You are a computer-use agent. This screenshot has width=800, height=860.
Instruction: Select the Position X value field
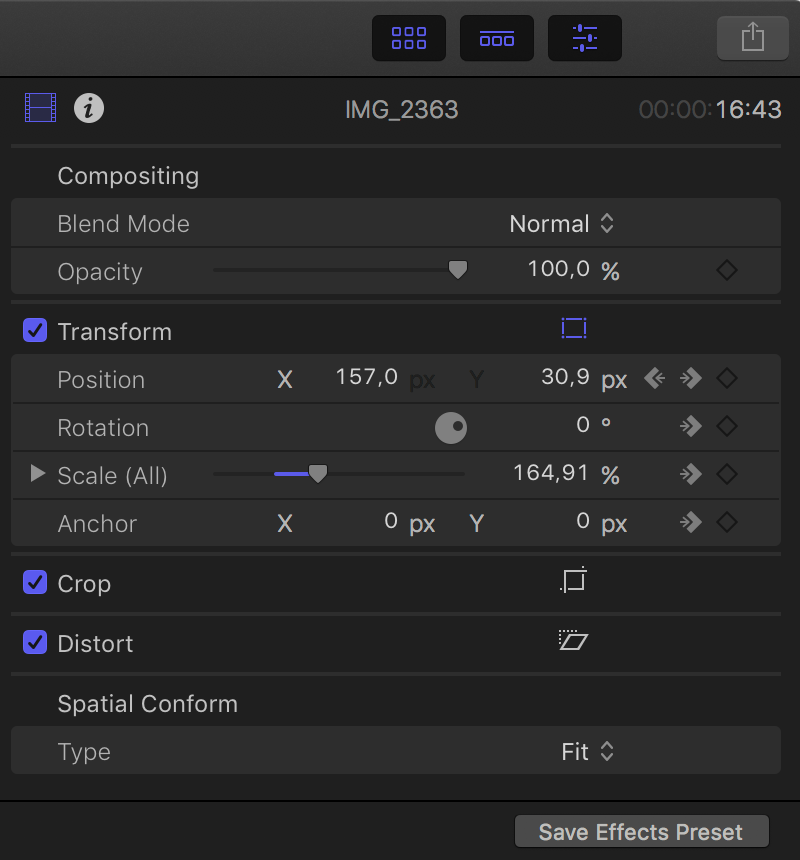(x=366, y=377)
